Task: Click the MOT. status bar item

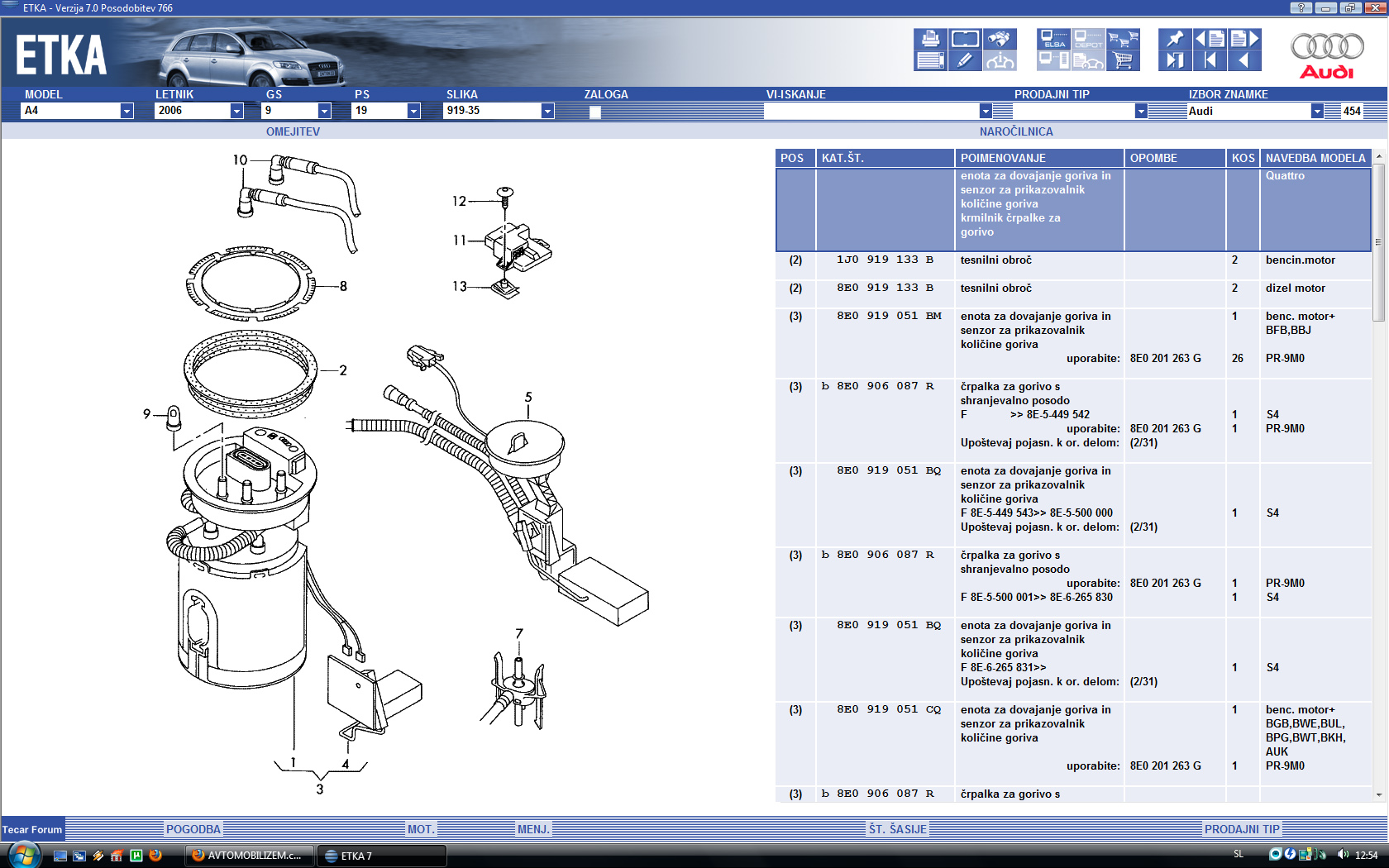Action: click(421, 829)
